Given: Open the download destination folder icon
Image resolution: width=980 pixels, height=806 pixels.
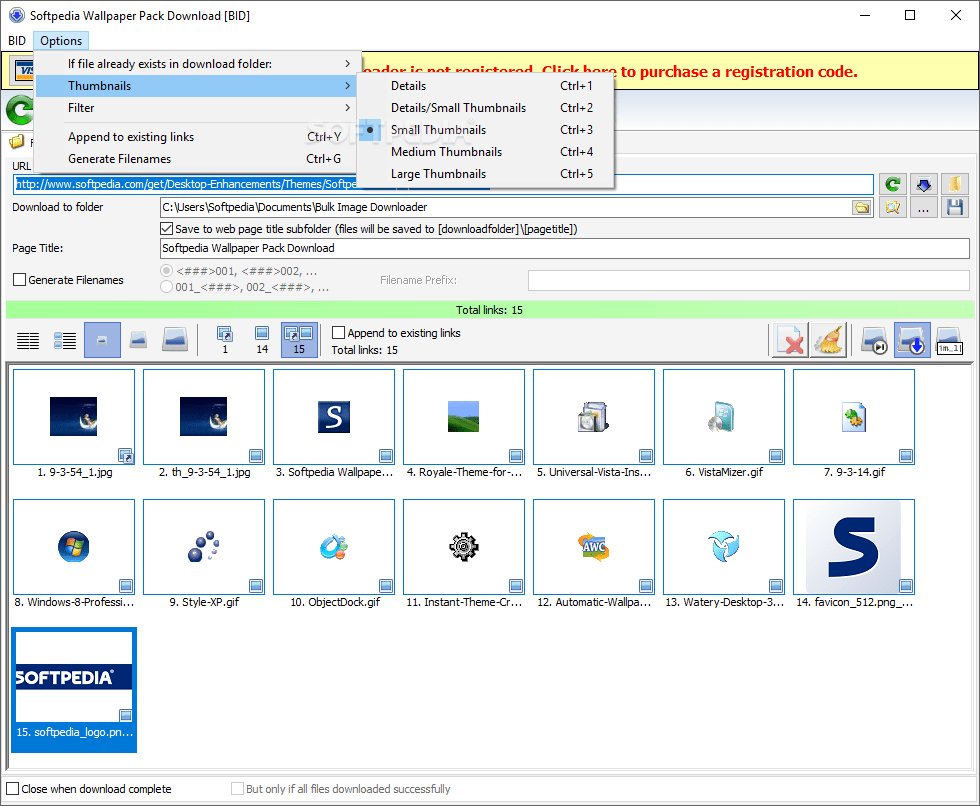Looking at the screenshot, I should click(x=863, y=207).
